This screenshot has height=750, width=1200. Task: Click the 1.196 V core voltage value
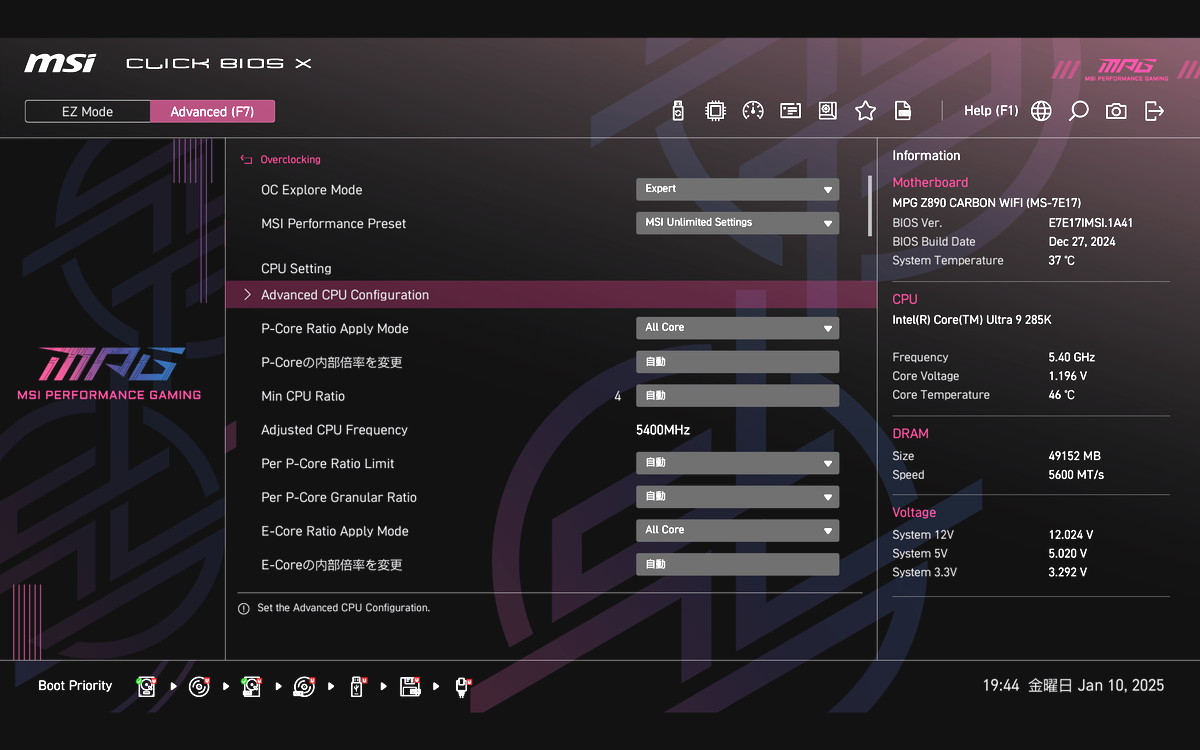[1068, 376]
